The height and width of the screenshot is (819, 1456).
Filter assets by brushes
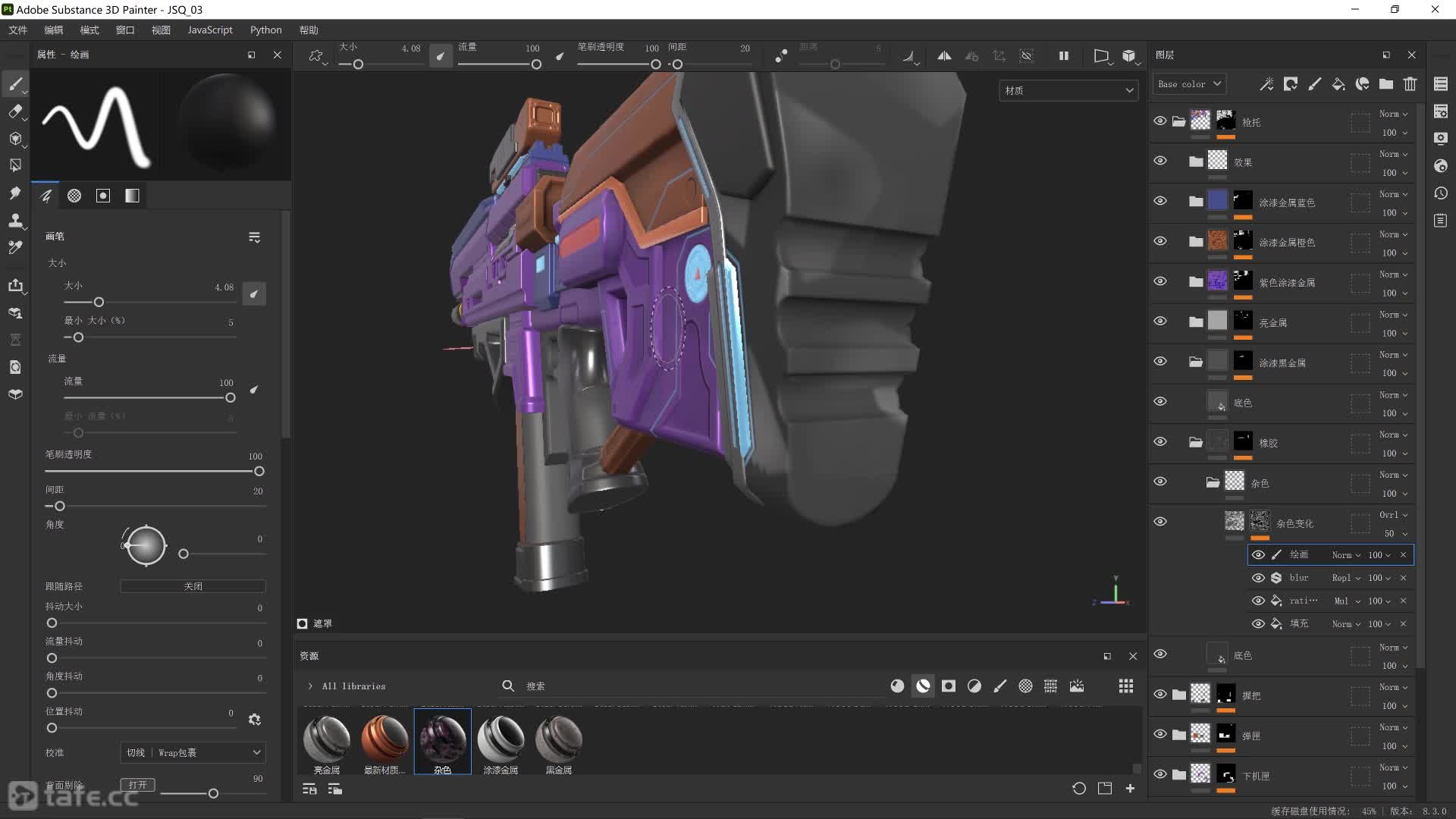pyautogui.click(x=1000, y=686)
